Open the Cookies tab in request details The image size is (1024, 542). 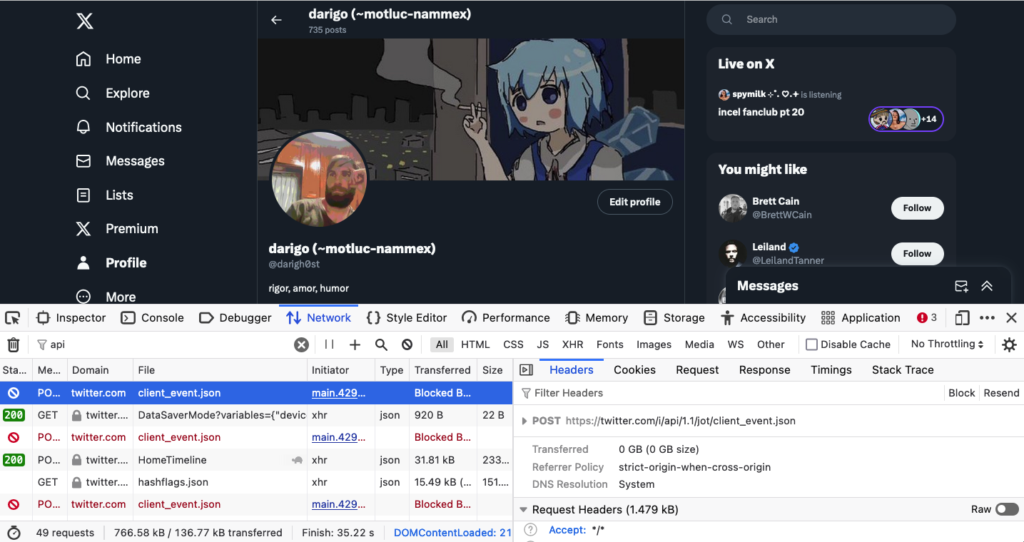click(634, 370)
